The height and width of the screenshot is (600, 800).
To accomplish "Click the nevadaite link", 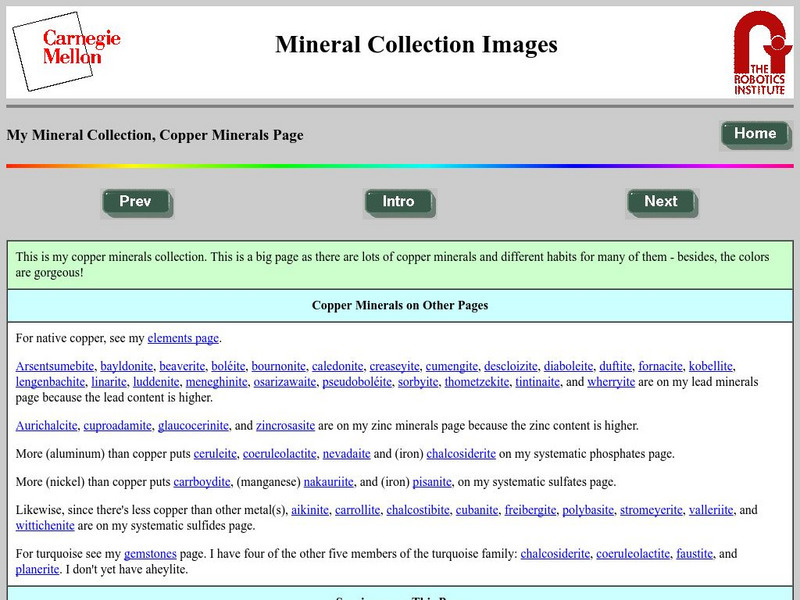I will [347, 454].
